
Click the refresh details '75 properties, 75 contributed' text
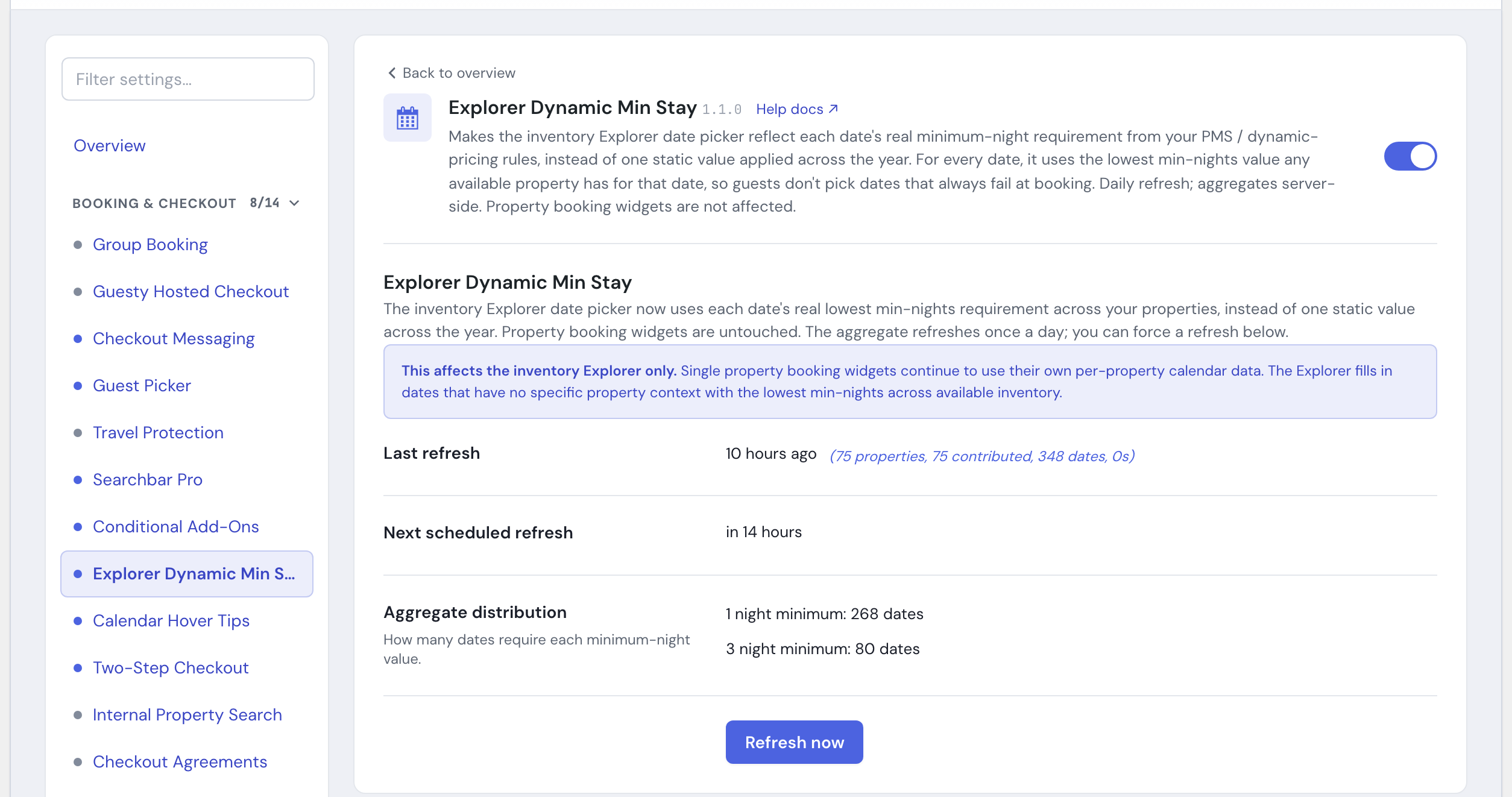tap(982, 456)
